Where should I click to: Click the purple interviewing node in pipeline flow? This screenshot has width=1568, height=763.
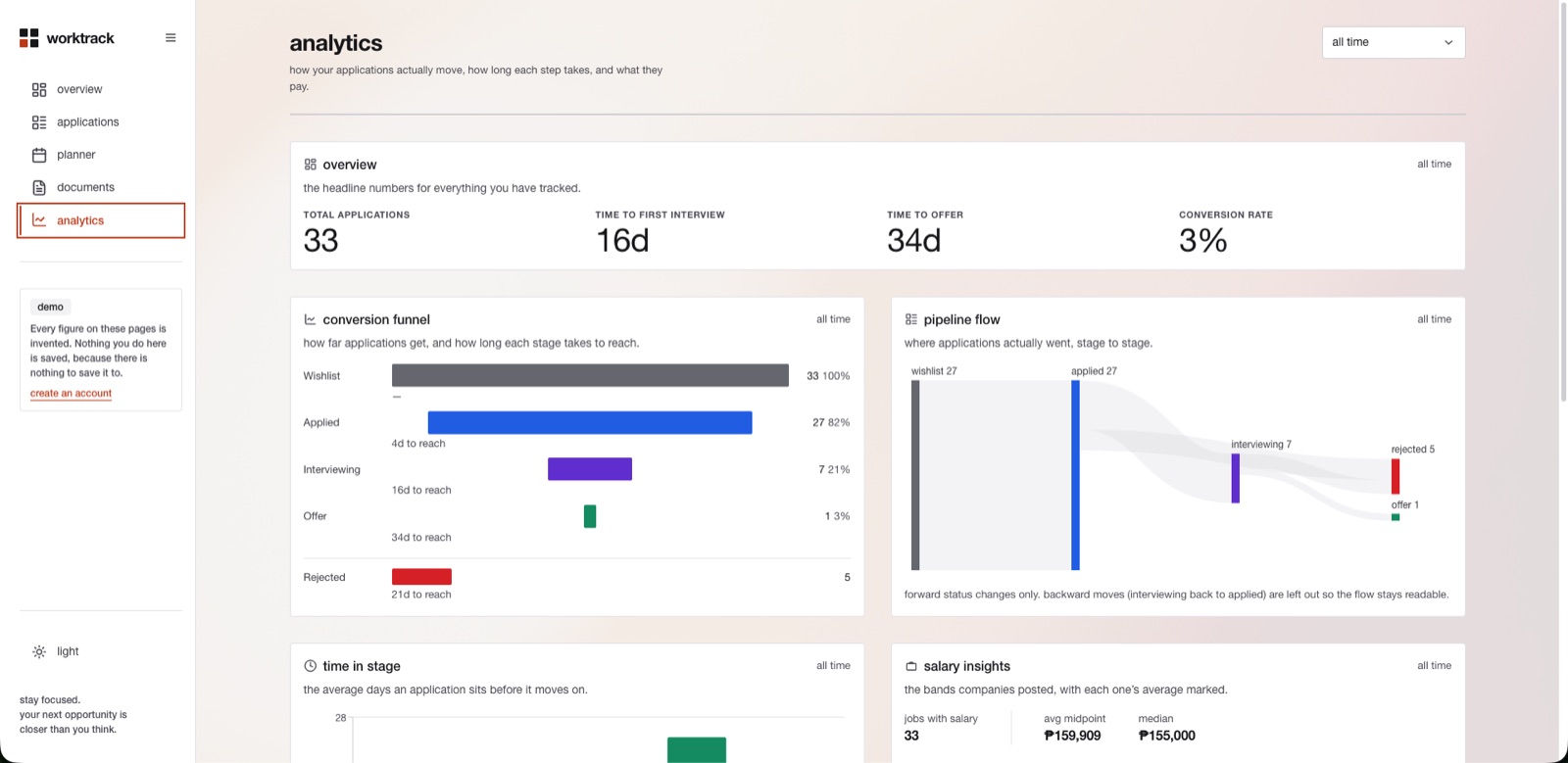[1236, 478]
